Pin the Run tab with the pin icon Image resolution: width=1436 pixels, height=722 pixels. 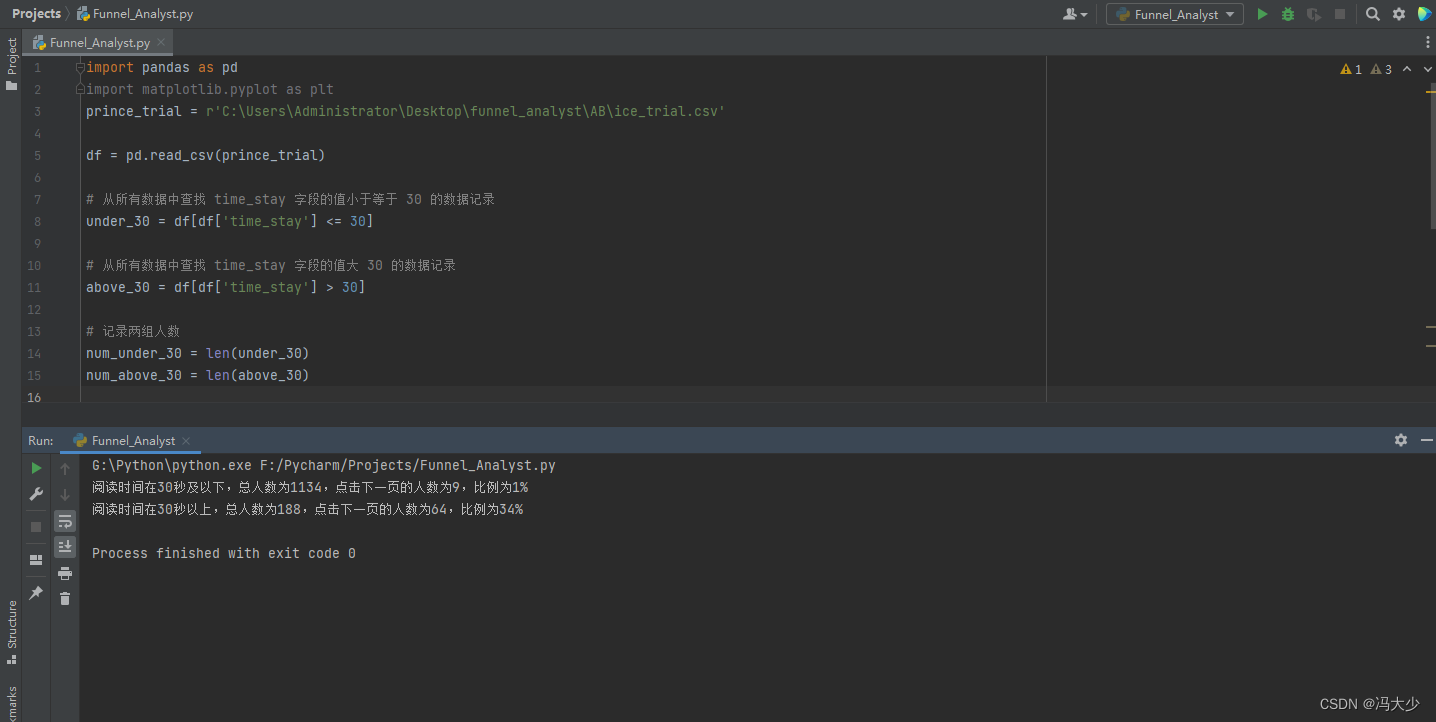[x=36, y=593]
